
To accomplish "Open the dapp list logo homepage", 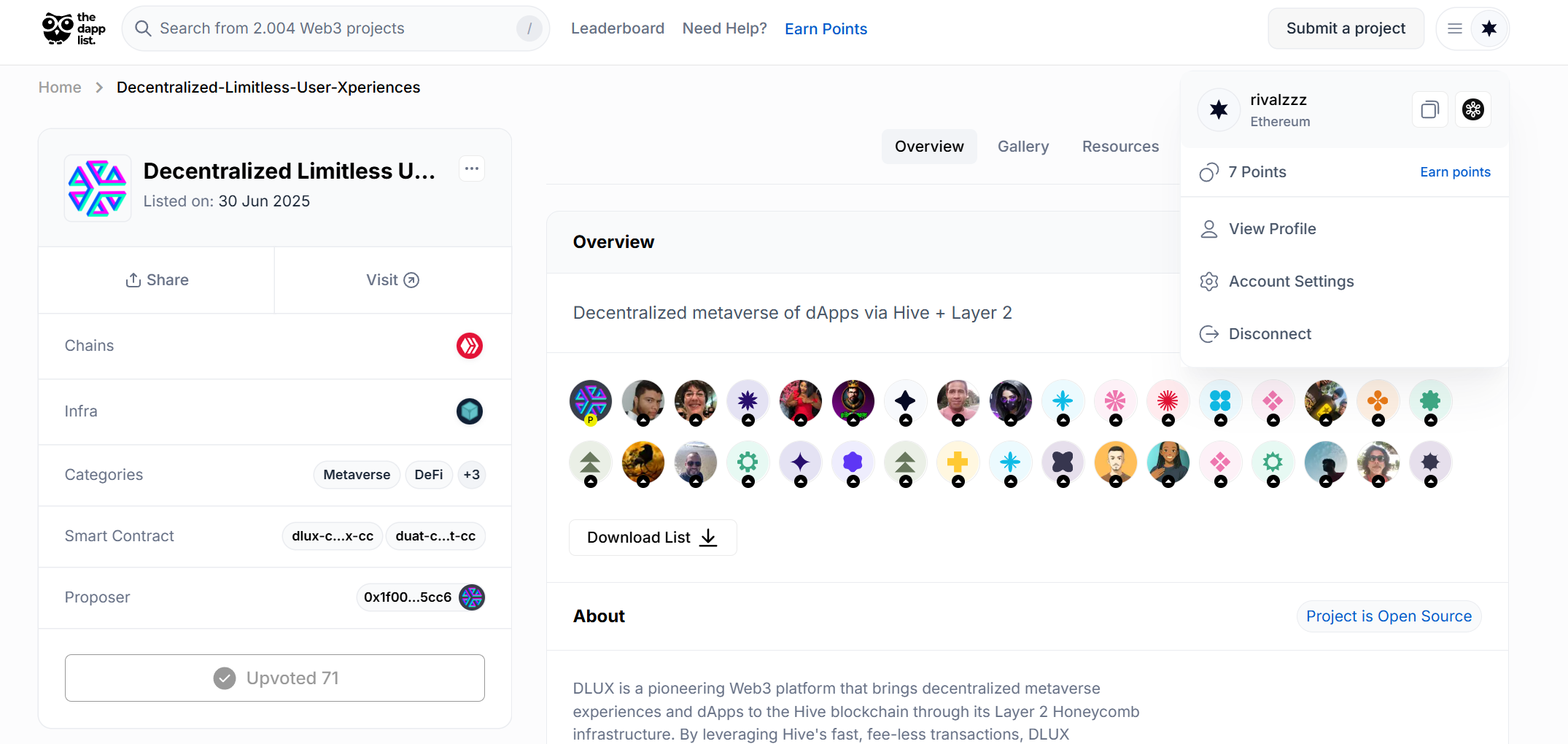I will (74, 28).
